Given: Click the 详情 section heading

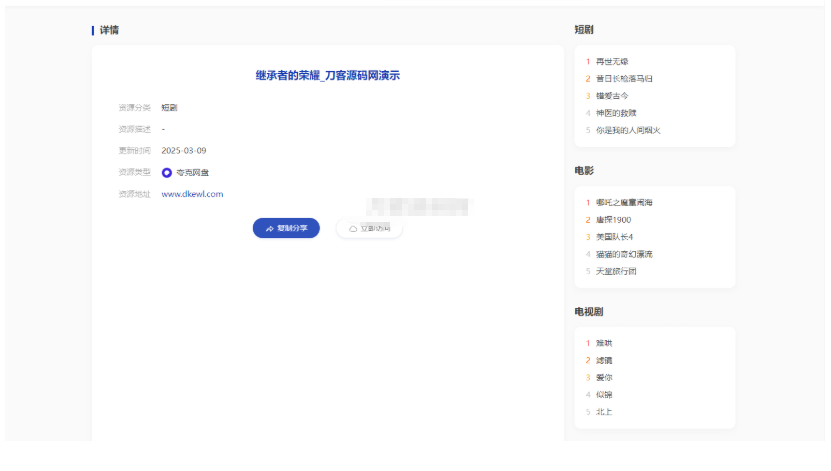Looking at the screenshot, I should click(109, 30).
